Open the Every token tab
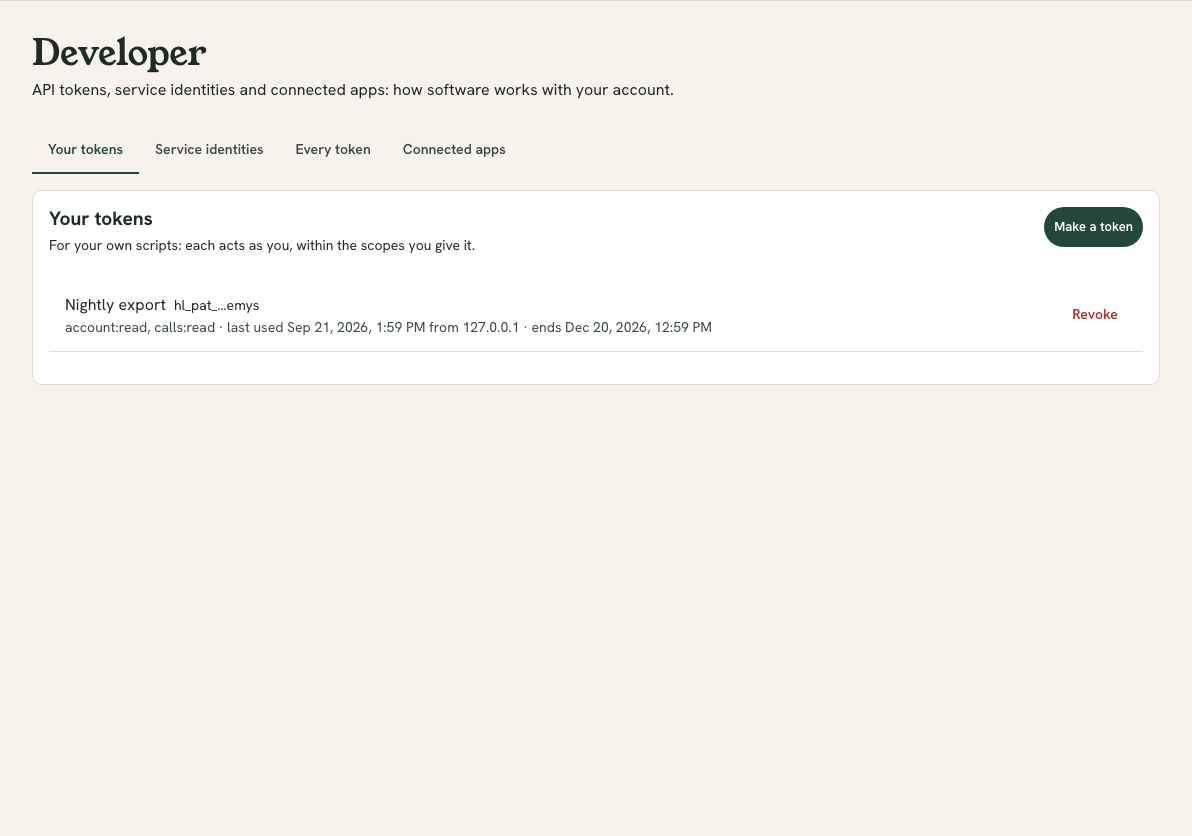1192x836 pixels. (333, 150)
